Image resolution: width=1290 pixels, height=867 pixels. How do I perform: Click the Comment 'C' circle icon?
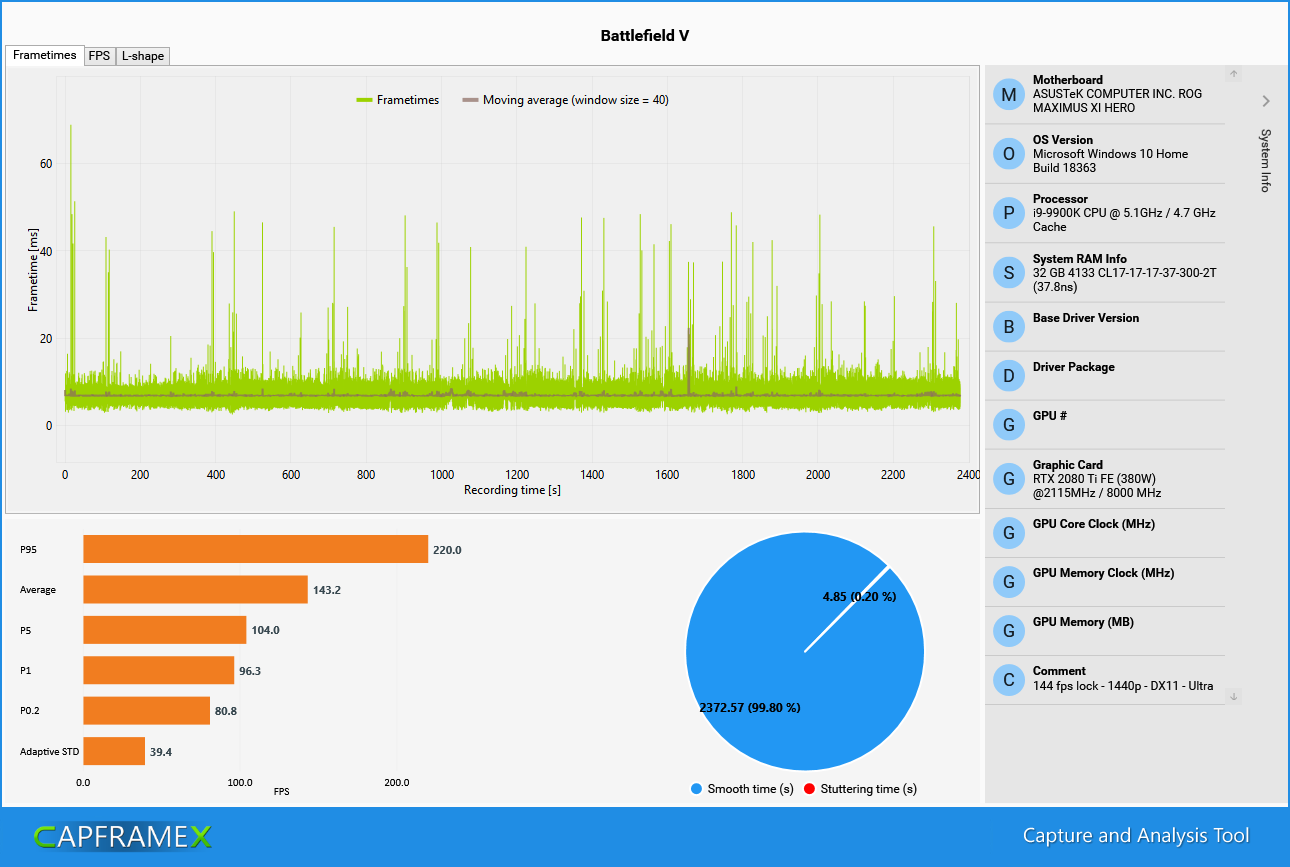point(1009,681)
